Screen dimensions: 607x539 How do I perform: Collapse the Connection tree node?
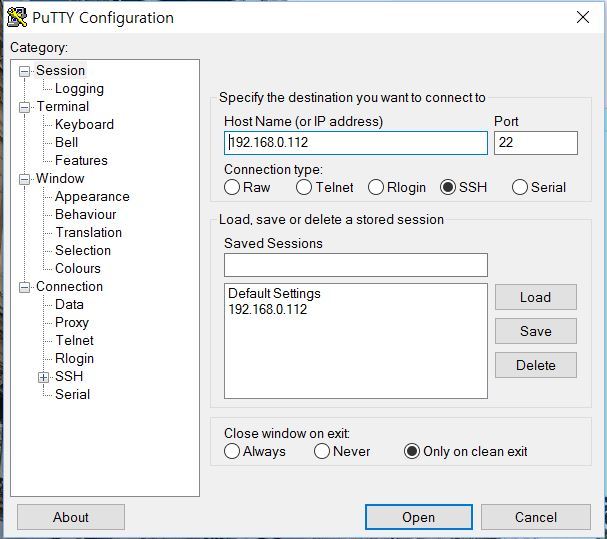coord(24,287)
